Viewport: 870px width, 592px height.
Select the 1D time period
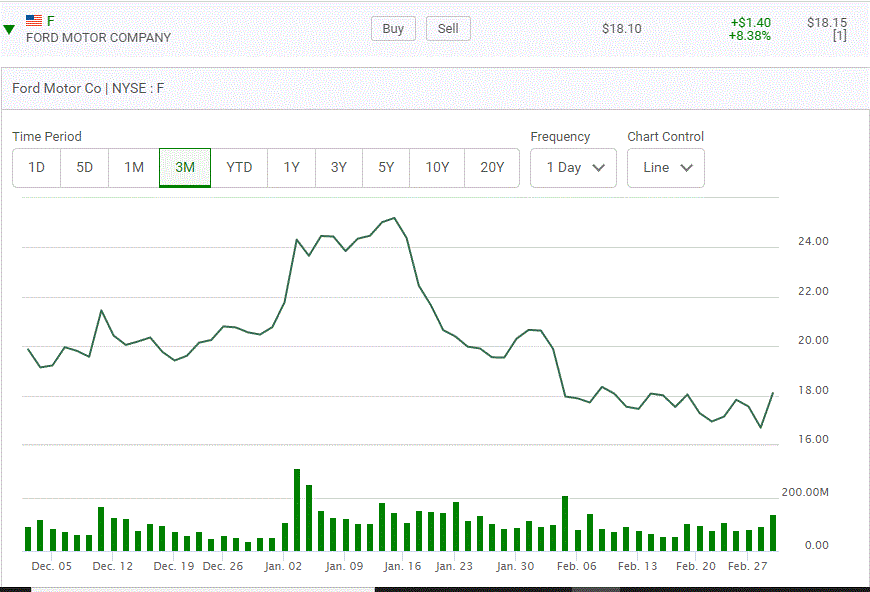tap(37, 168)
